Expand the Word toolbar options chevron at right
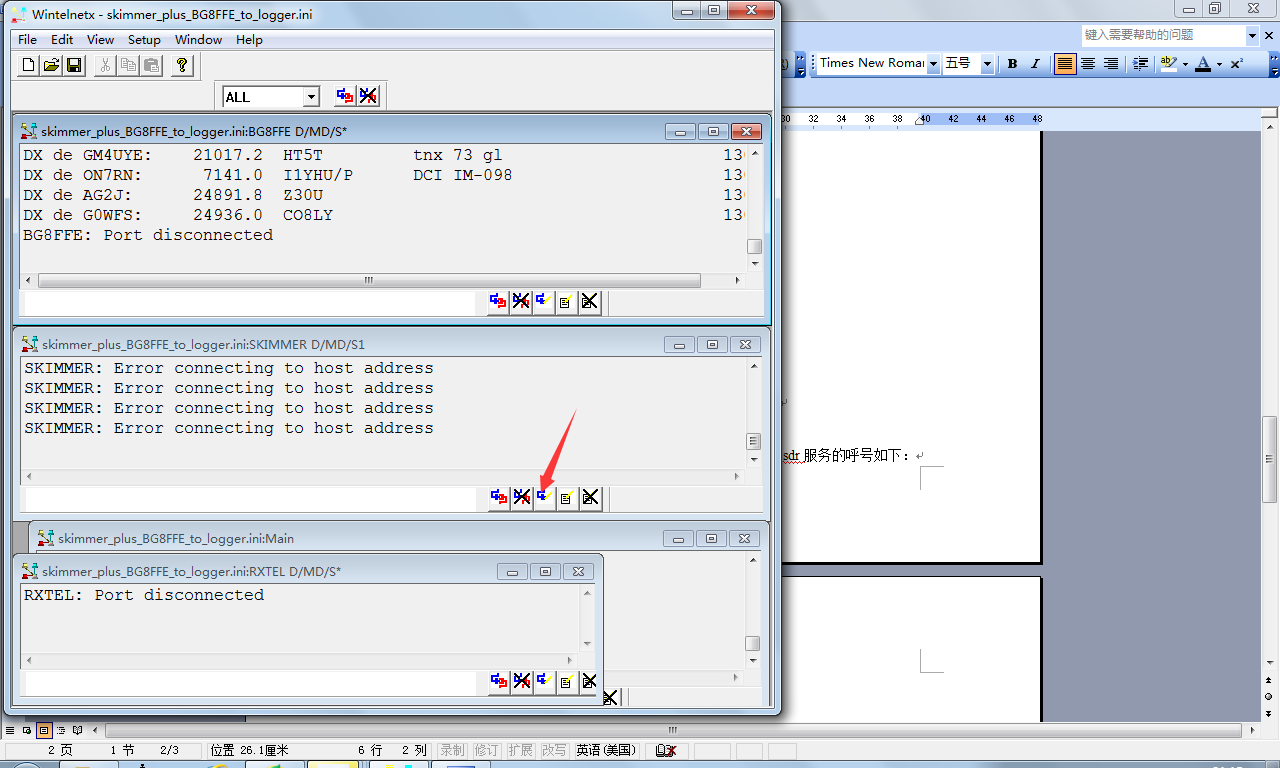The image size is (1280, 768). click(1274, 64)
